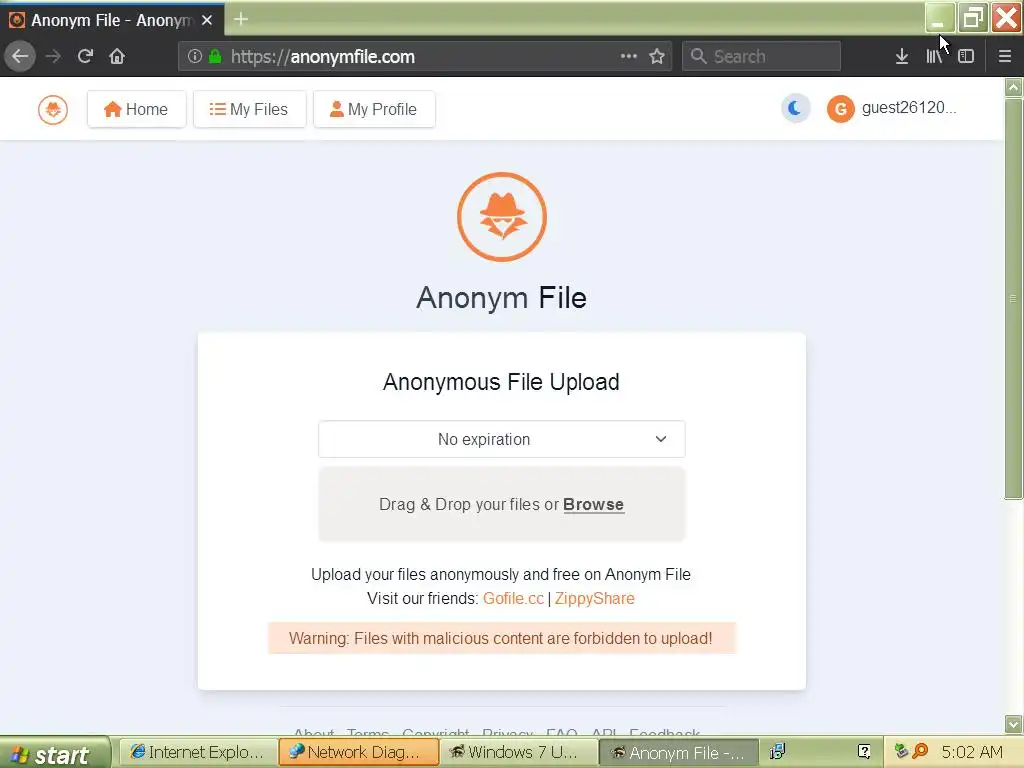Click the 5:02 AM taskbar clock

tap(972, 752)
